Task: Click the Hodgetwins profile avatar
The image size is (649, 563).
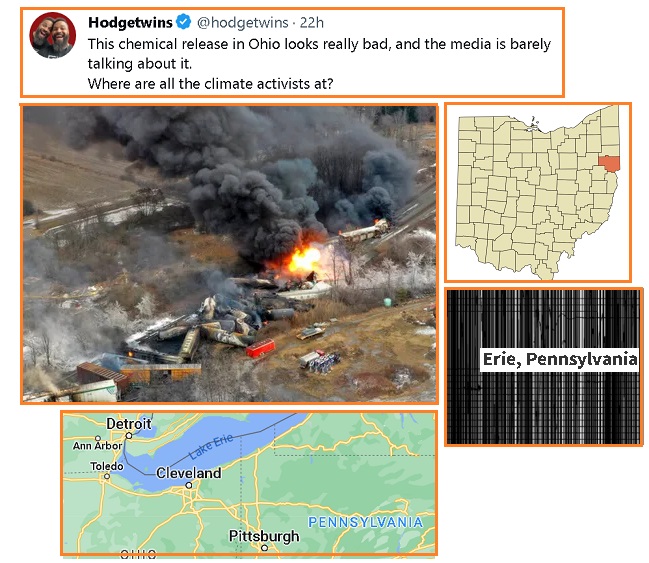Action: (x=53, y=35)
